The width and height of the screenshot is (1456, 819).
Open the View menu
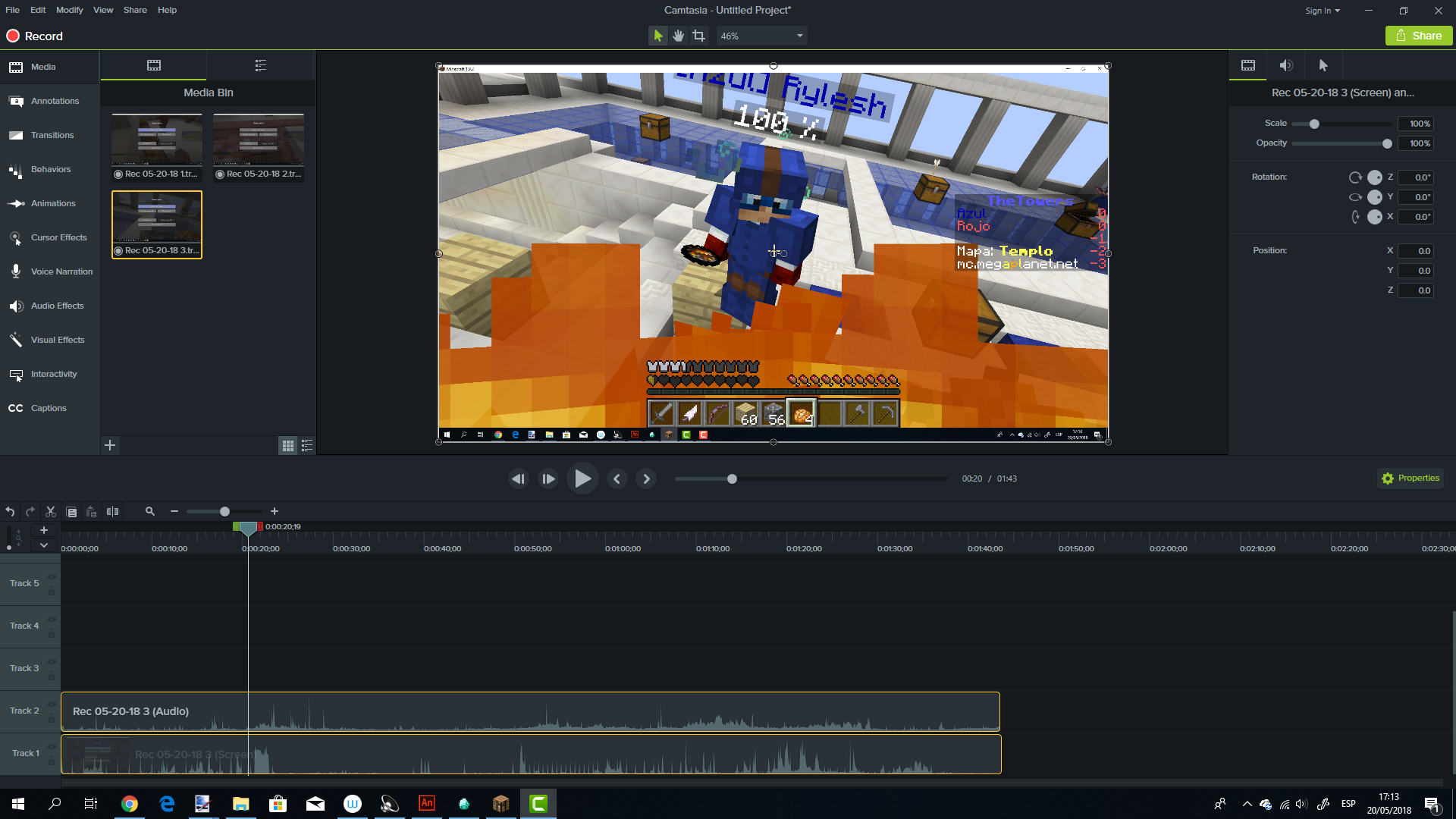103,10
